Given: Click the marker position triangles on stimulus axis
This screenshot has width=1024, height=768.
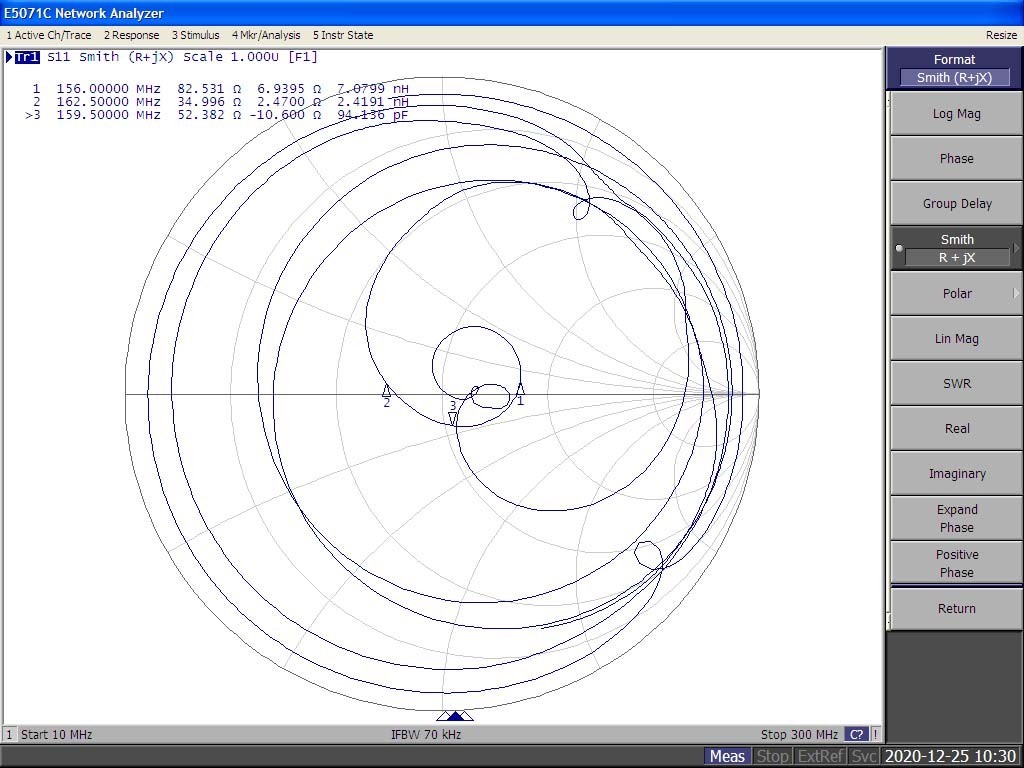Looking at the screenshot, I should point(455,716).
